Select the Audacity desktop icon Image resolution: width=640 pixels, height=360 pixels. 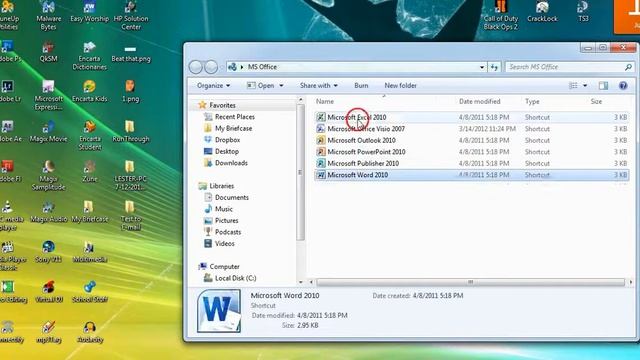89,332
